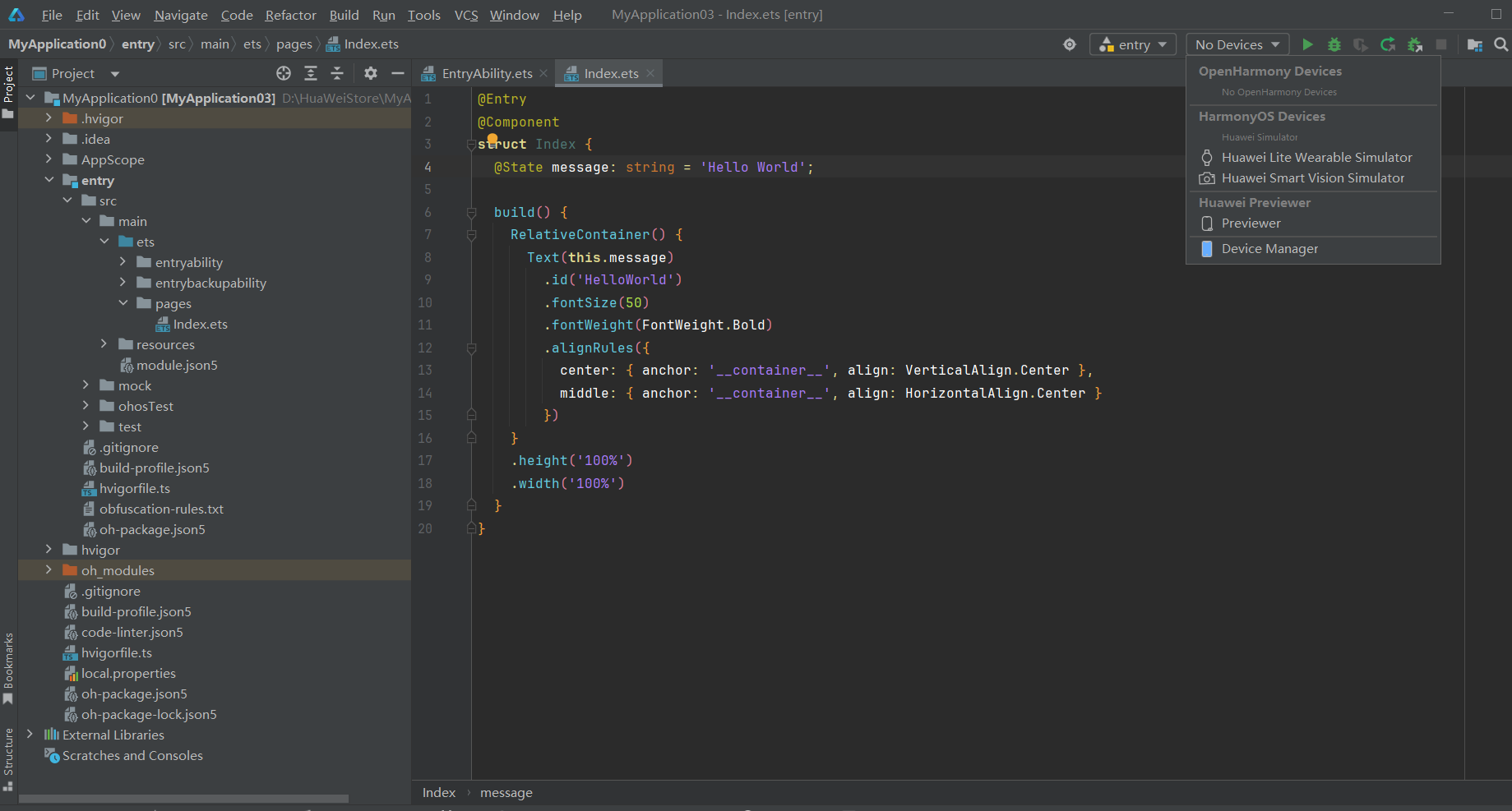Select Huawei Smart Vision Simulator
1512x811 pixels.
click(x=1313, y=177)
